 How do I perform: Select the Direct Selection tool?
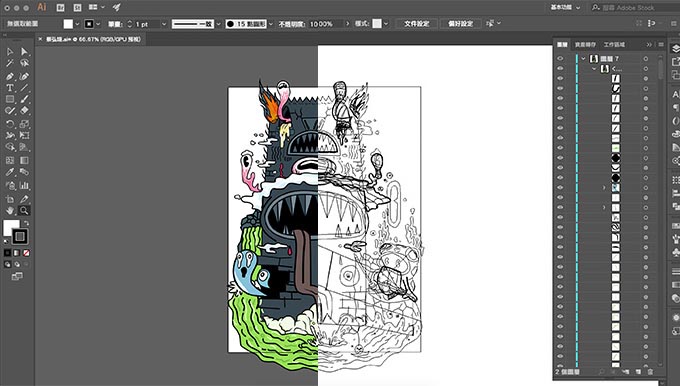[24, 52]
